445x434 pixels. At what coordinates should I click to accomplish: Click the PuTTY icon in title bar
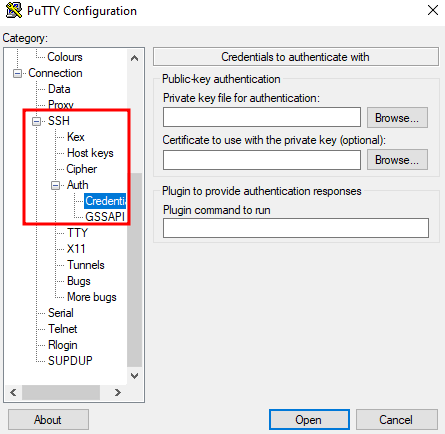click(14, 10)
